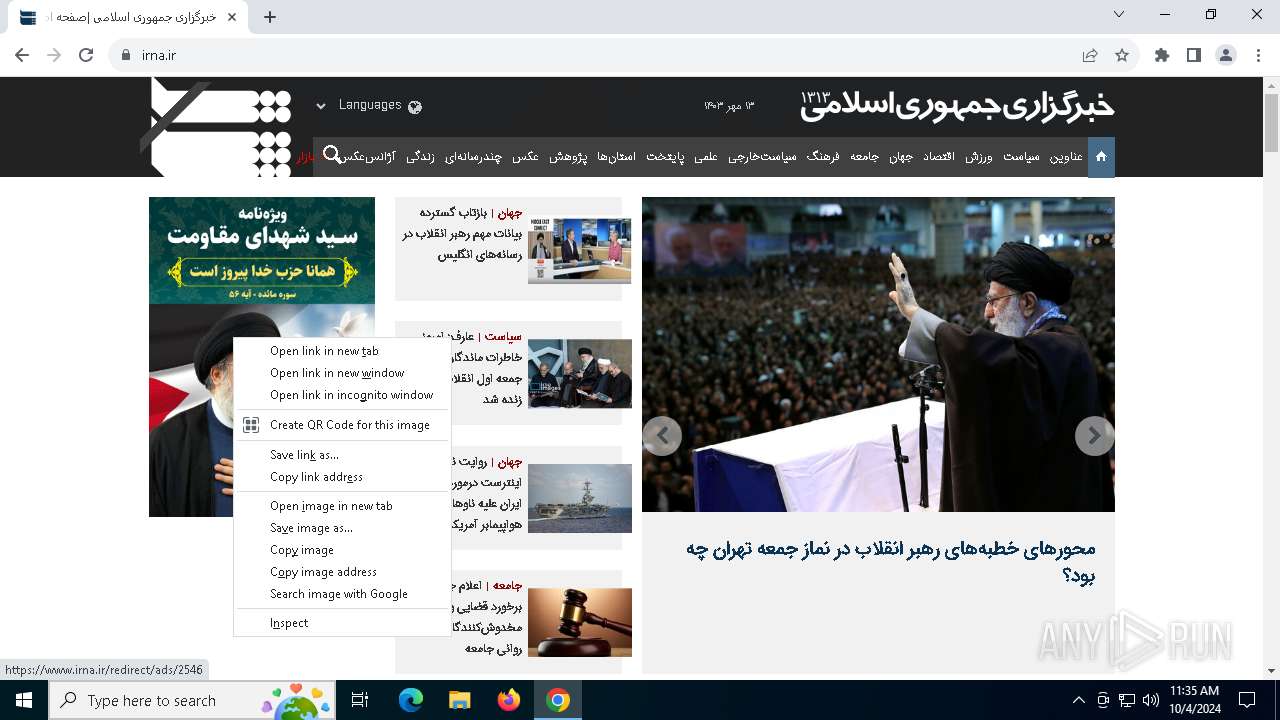1280x720 pixels.
Task: Click the عناوین navigation menu item
Action: pyautogui.click(x=1066, y=157)
